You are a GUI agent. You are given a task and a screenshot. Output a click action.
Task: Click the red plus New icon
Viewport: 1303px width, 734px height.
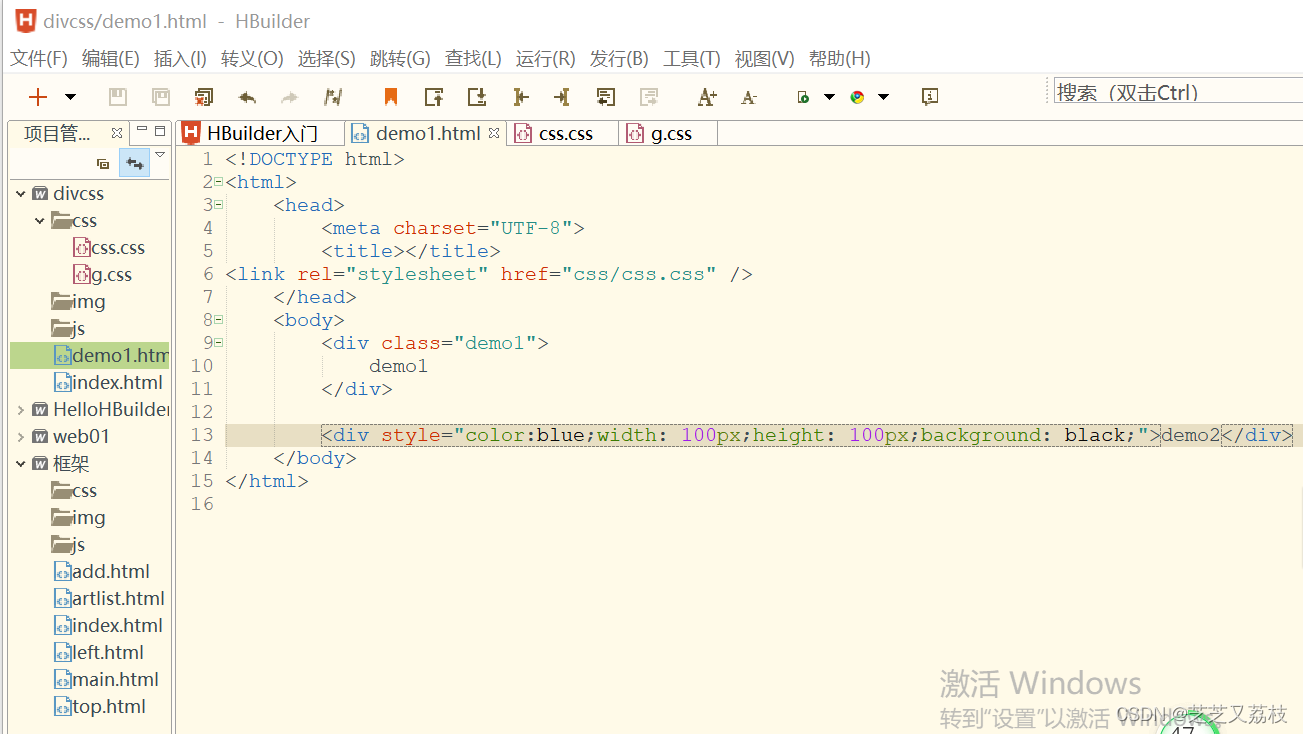pos(38,97)
